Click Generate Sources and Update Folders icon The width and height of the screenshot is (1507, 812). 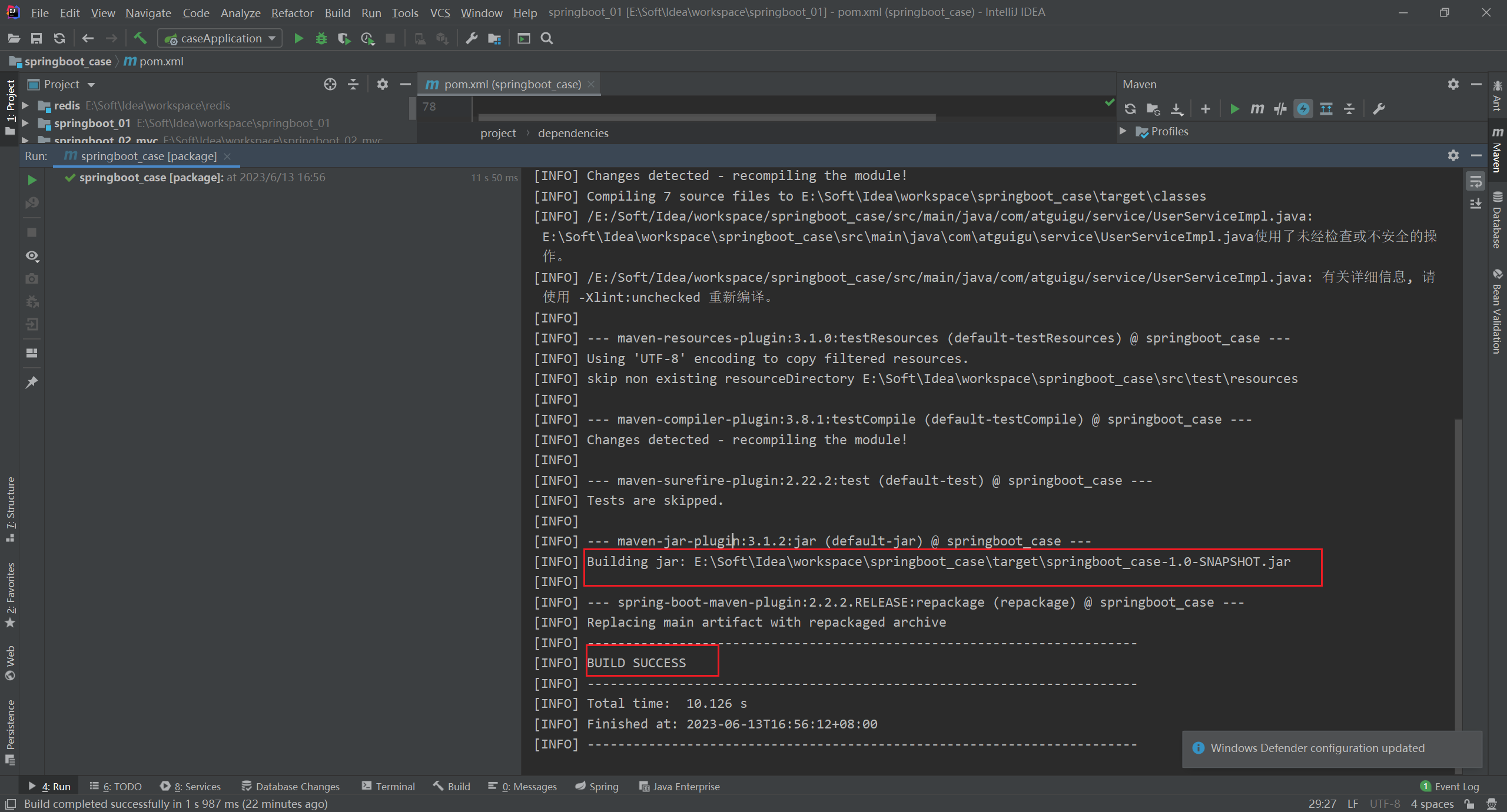(x=1153, y=109)
